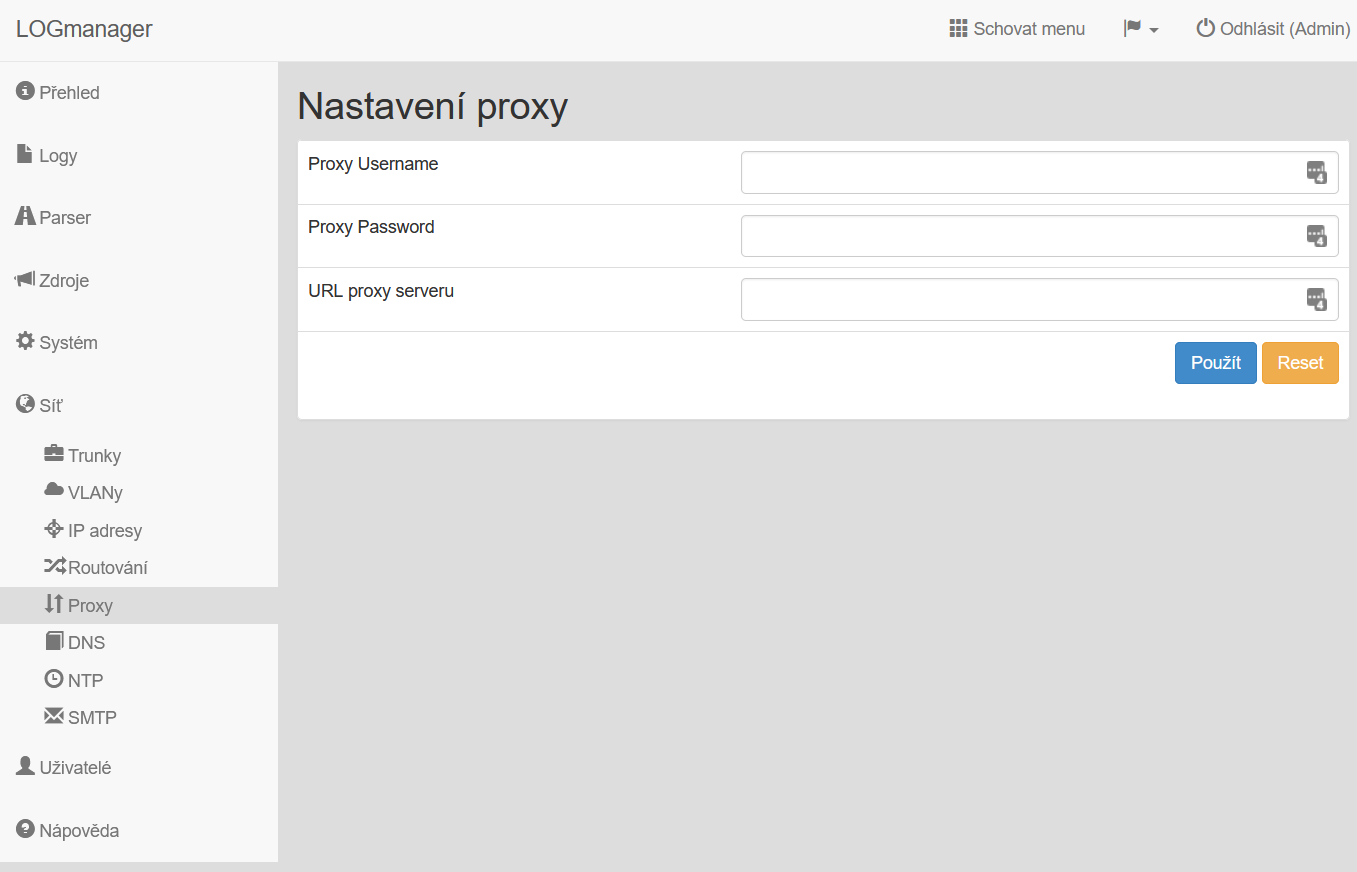Image resolution: width=1357 pixels, height=872 pixels.
Task: Focus the Proxy Username input field
Action: (1040, 173)
